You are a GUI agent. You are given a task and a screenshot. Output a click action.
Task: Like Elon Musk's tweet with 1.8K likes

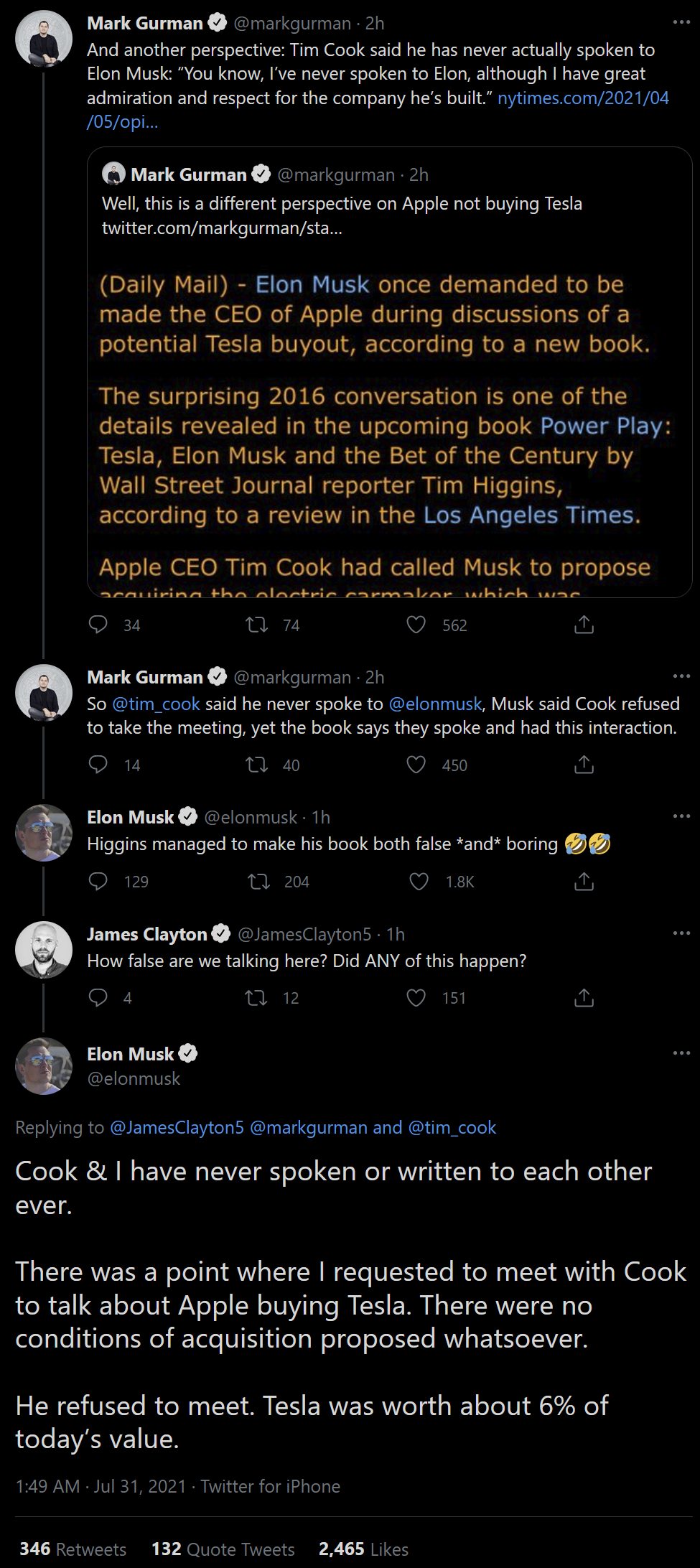pos(419,881)
